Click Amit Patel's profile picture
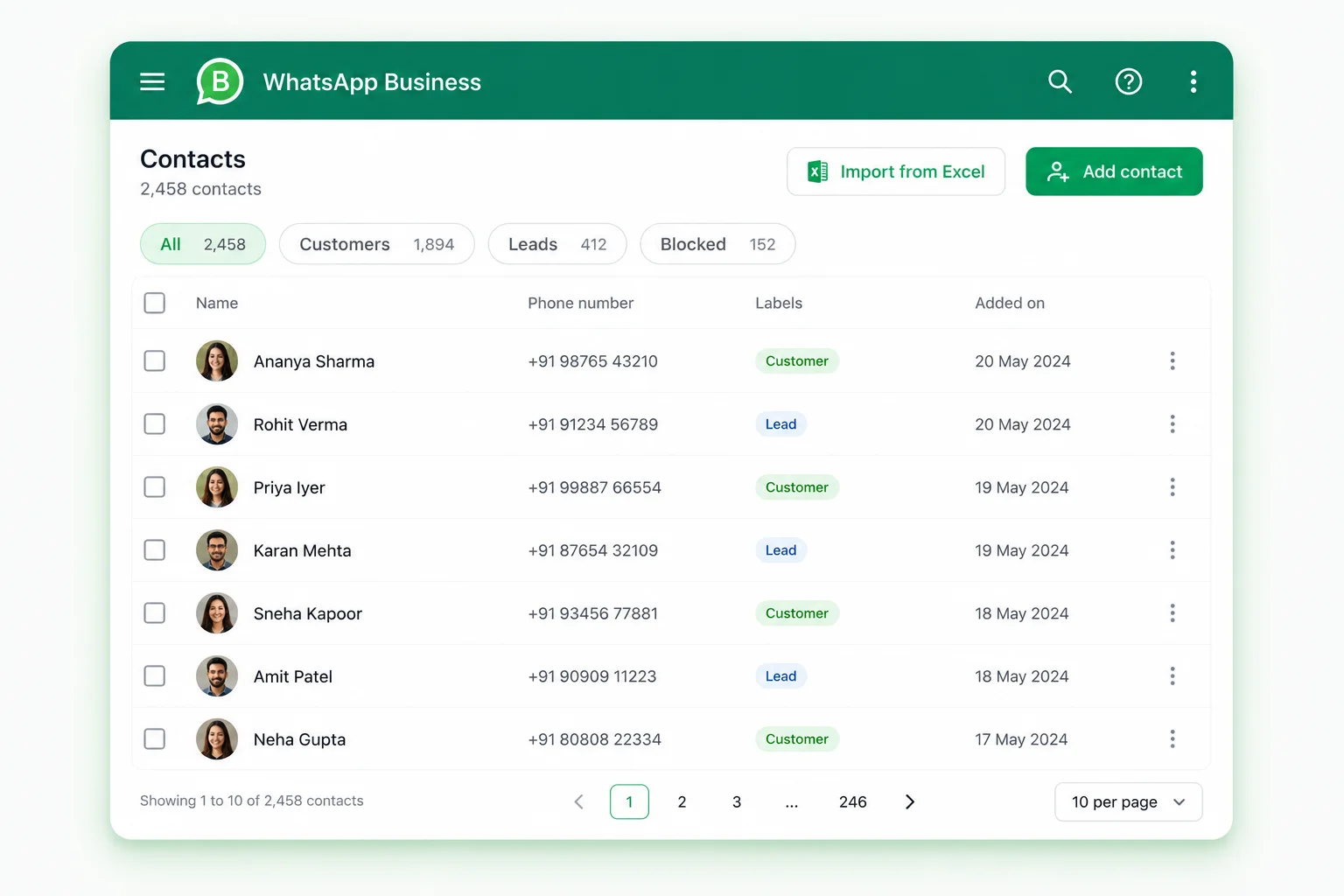This screenshot has width=1344, height=896. tap(217, 676)
